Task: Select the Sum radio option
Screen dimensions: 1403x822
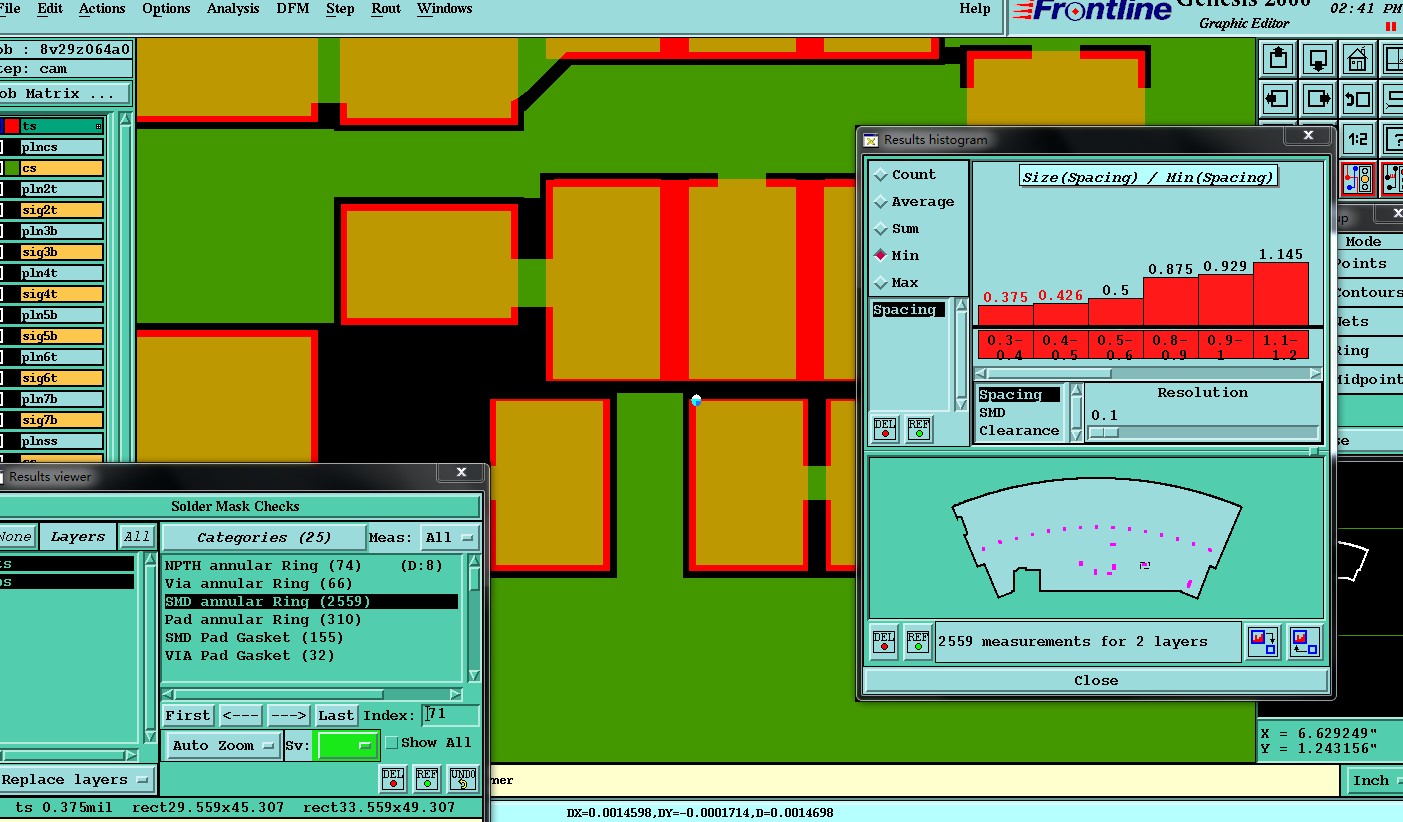Action: click(881, 229)
